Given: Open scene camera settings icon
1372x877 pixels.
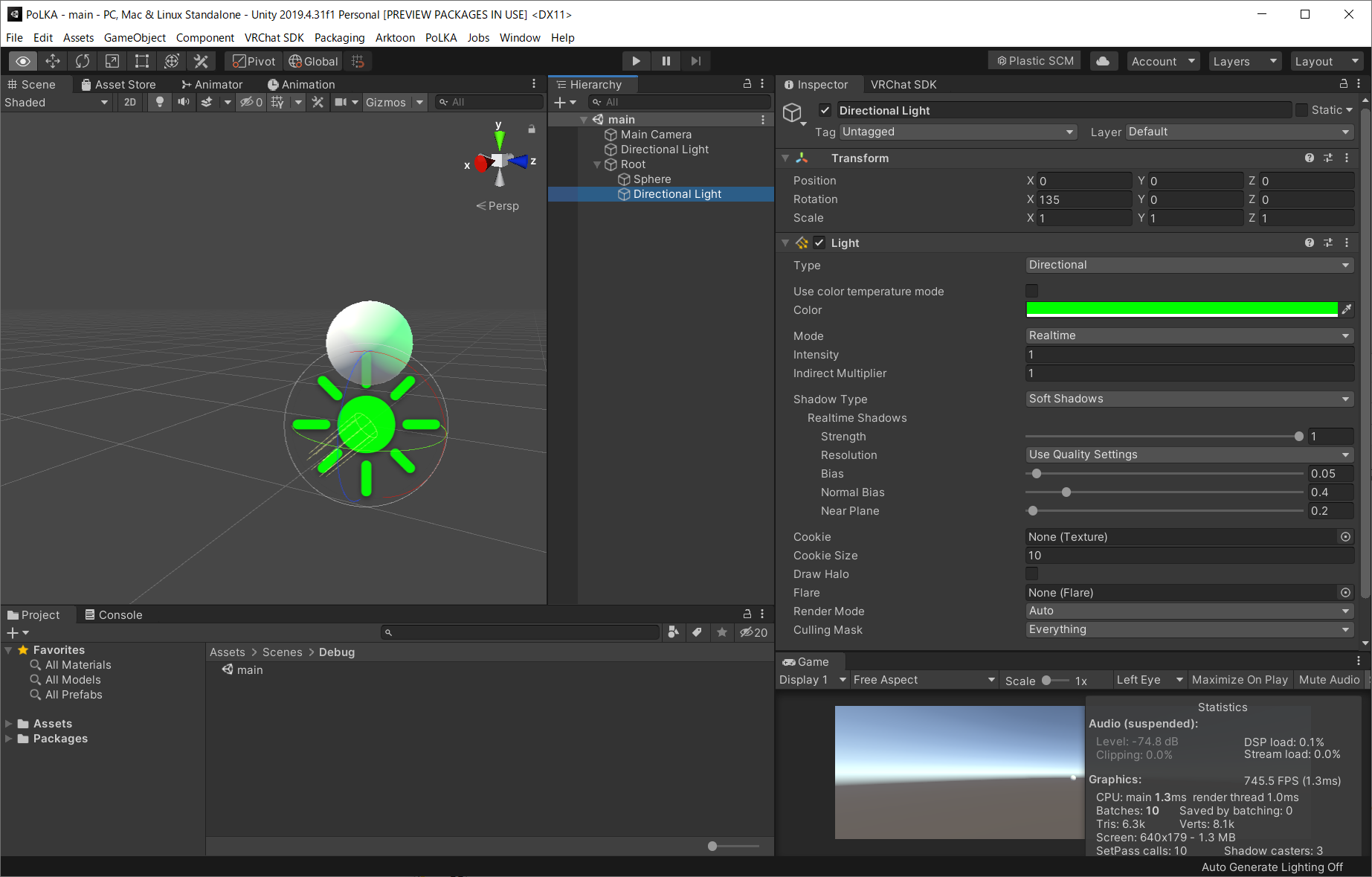Looking at the screenshot, I should [341, 102].
